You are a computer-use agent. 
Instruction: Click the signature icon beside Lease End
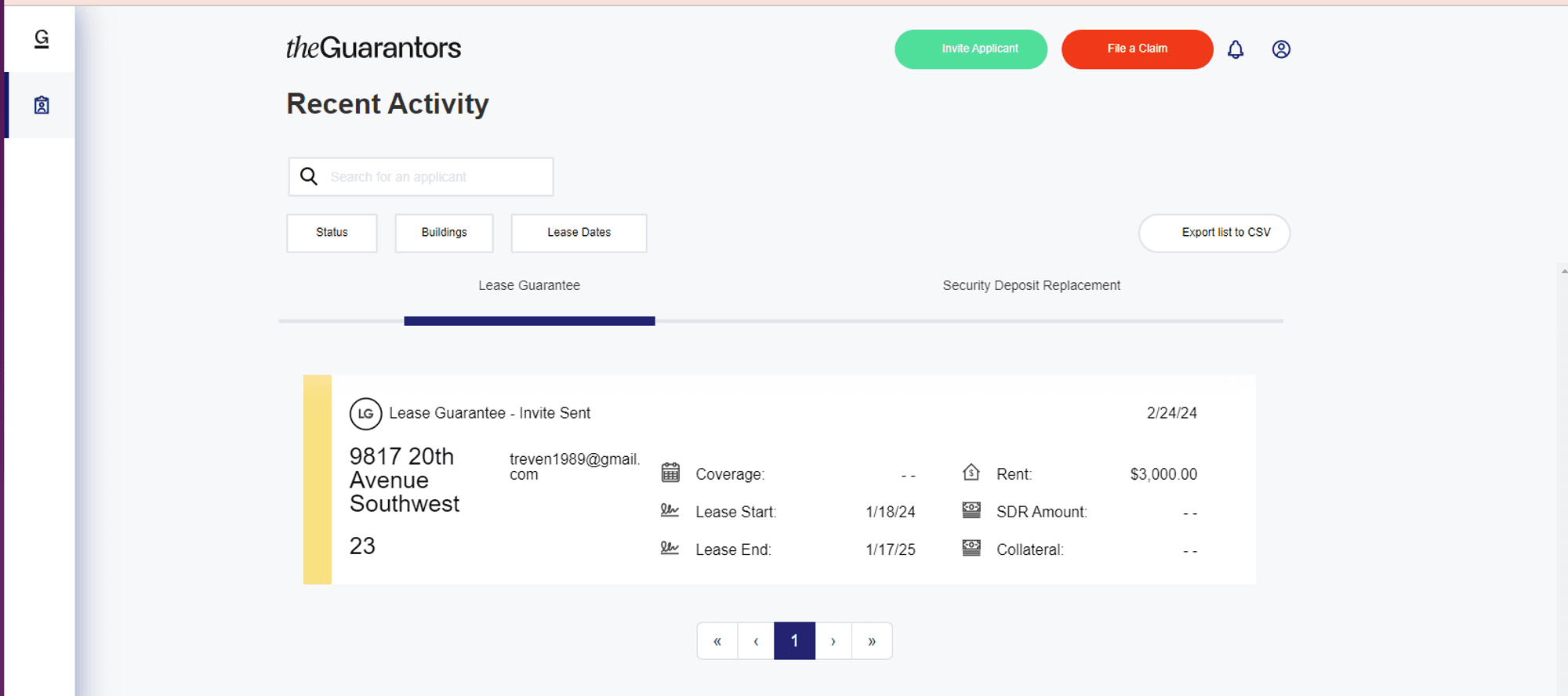click(x=670, y=548)
